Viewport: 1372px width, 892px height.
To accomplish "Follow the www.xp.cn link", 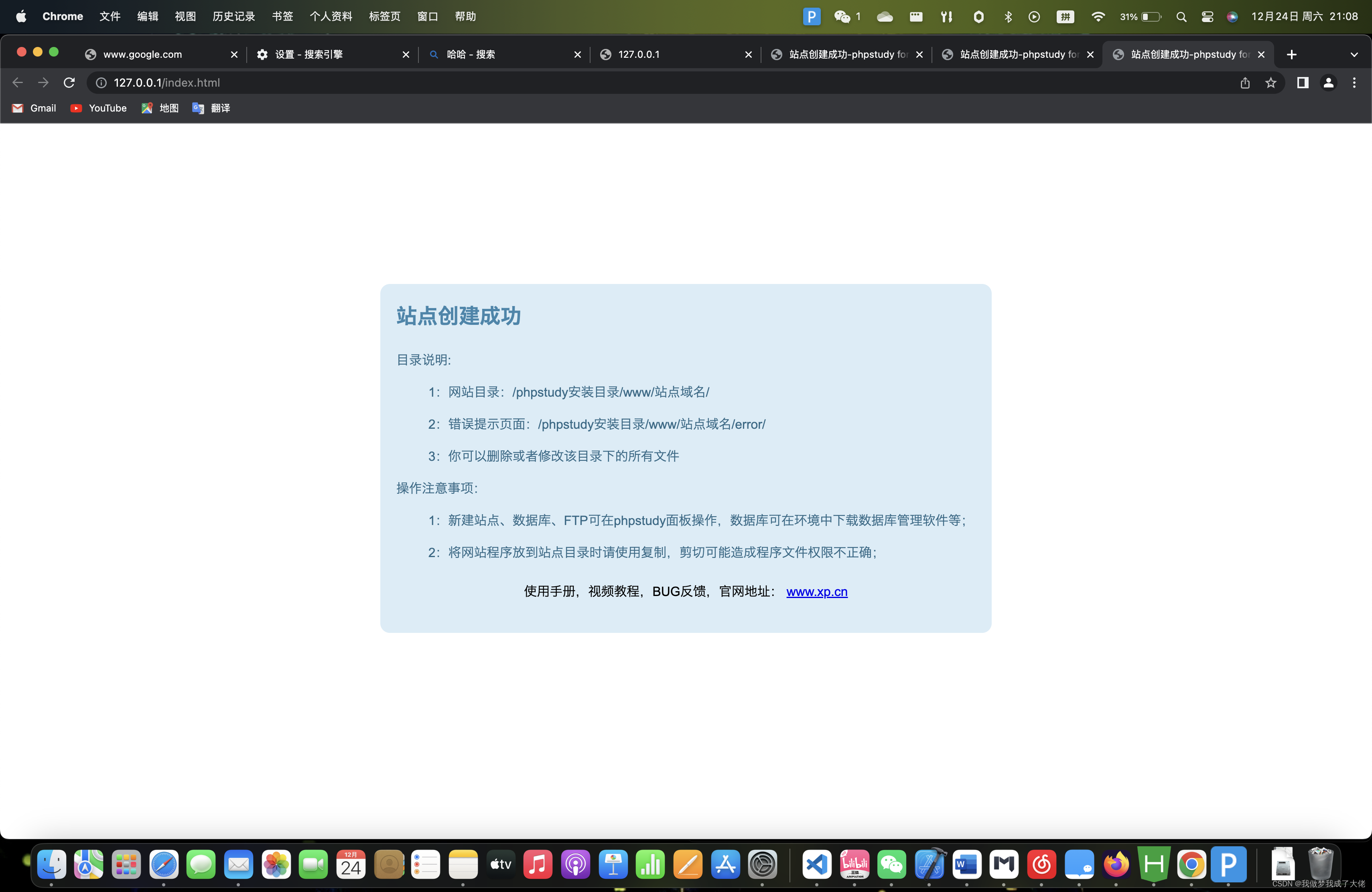I will [816, 592].
